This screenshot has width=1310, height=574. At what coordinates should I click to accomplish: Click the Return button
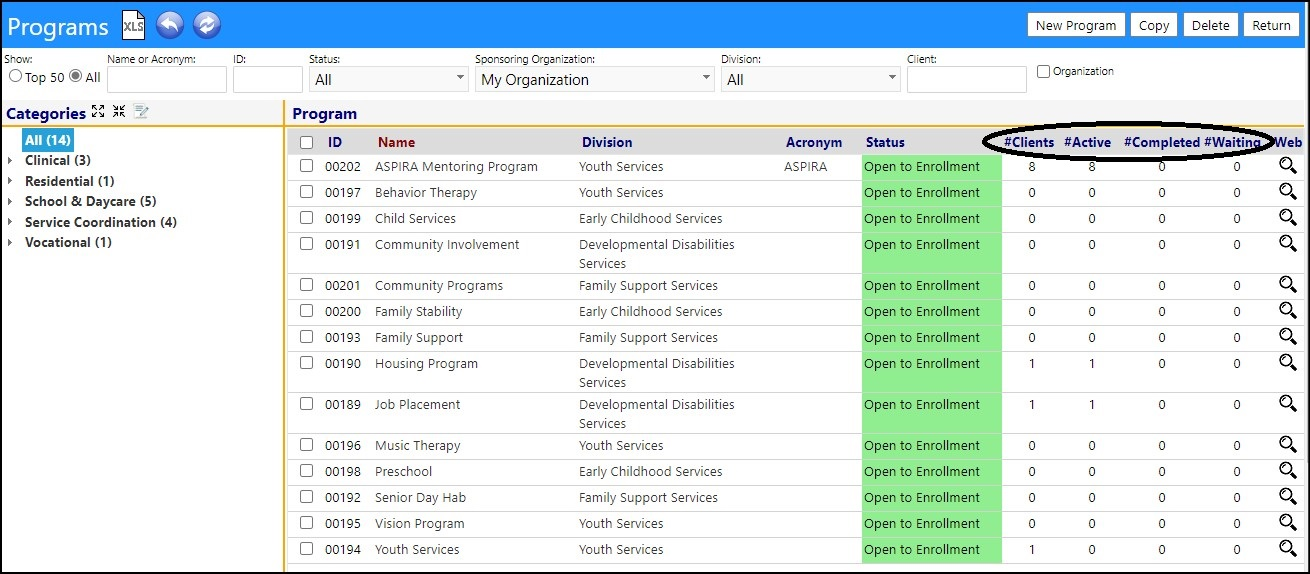[1272, 25]
